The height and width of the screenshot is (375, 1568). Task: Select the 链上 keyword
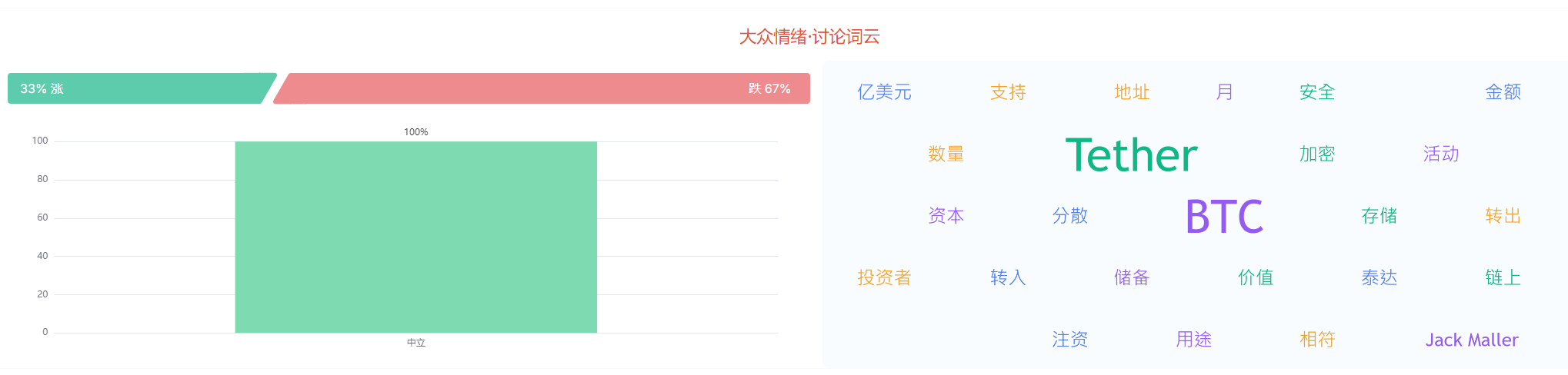(x=1503, y=277)
